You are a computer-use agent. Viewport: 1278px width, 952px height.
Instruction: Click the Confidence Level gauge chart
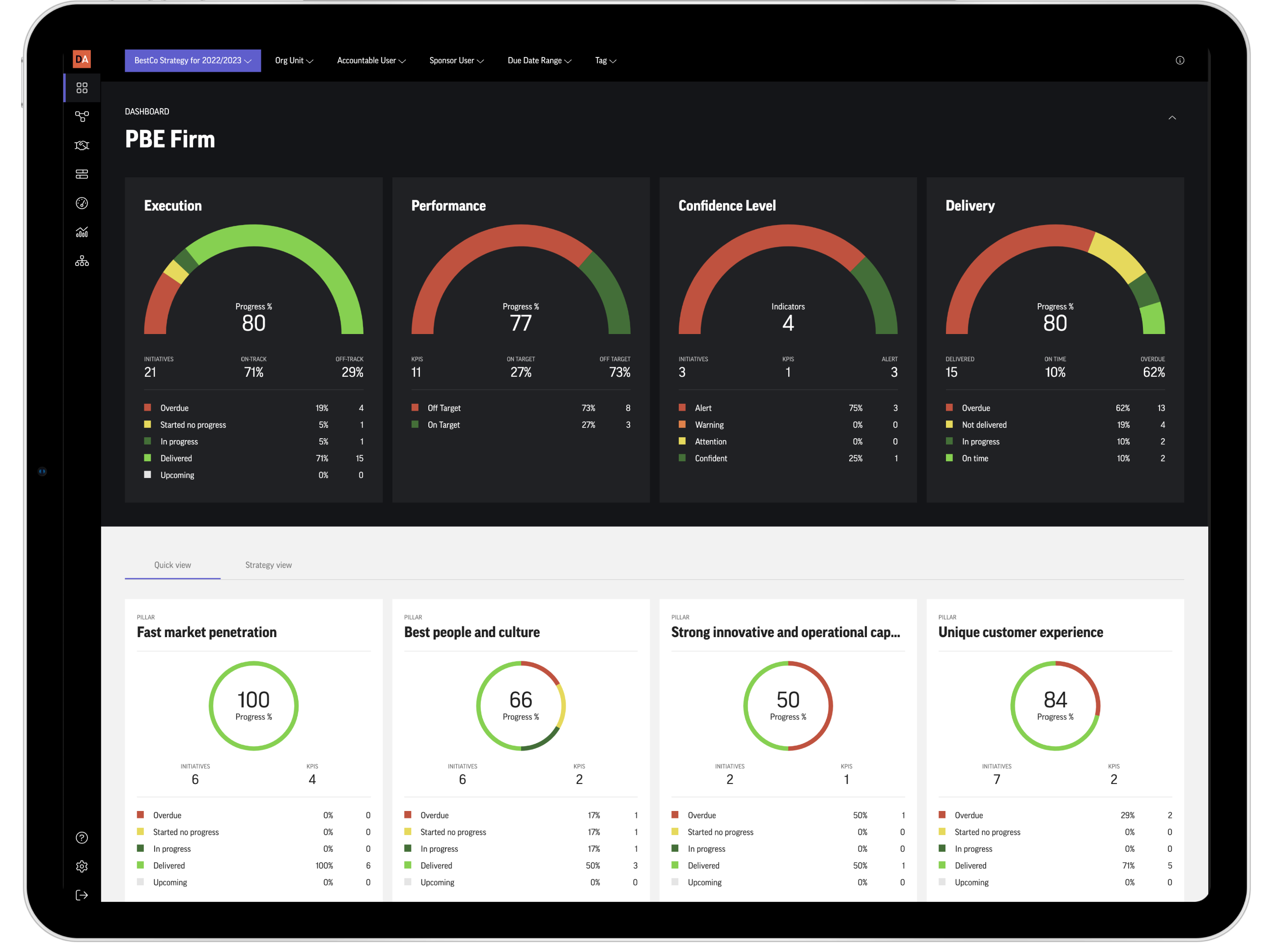point(788,280)
